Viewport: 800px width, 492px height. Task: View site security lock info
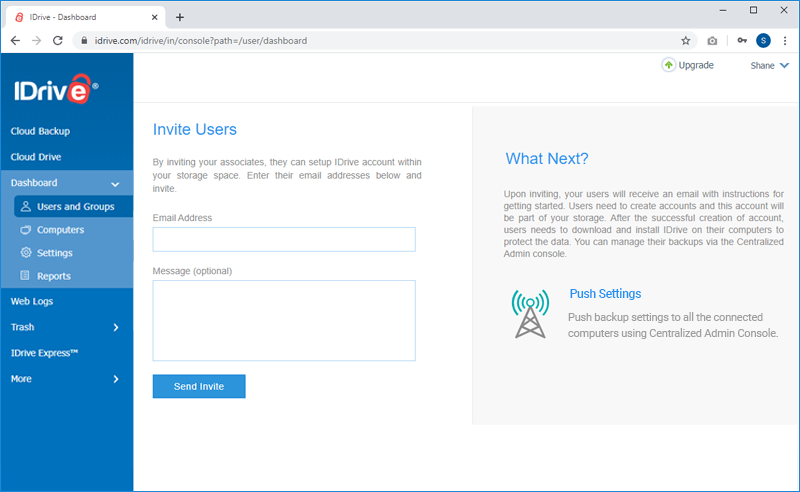[x=84, y=41]
